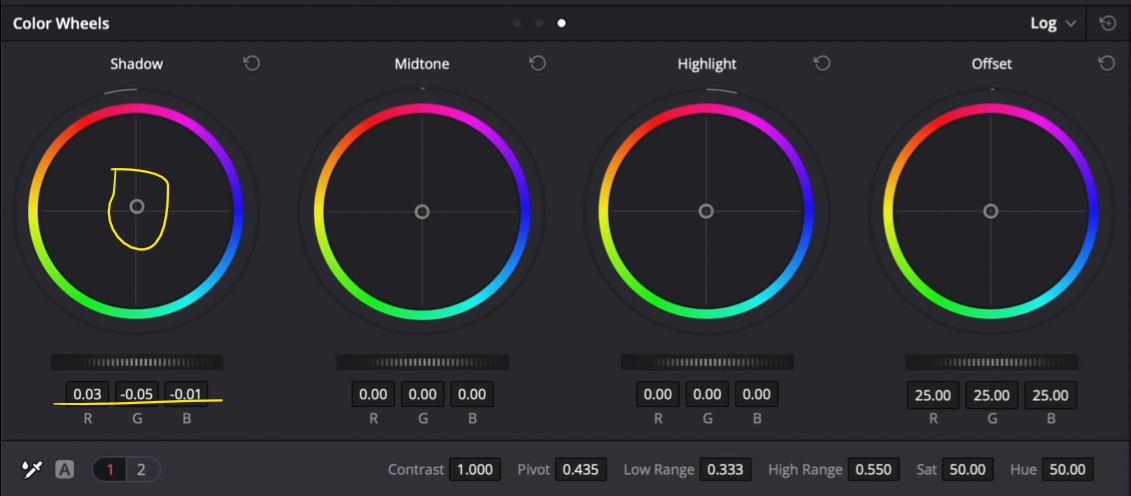1131x496 pixels.
Task: Click the Highlight master jog wheel
Action: (707, 362)
